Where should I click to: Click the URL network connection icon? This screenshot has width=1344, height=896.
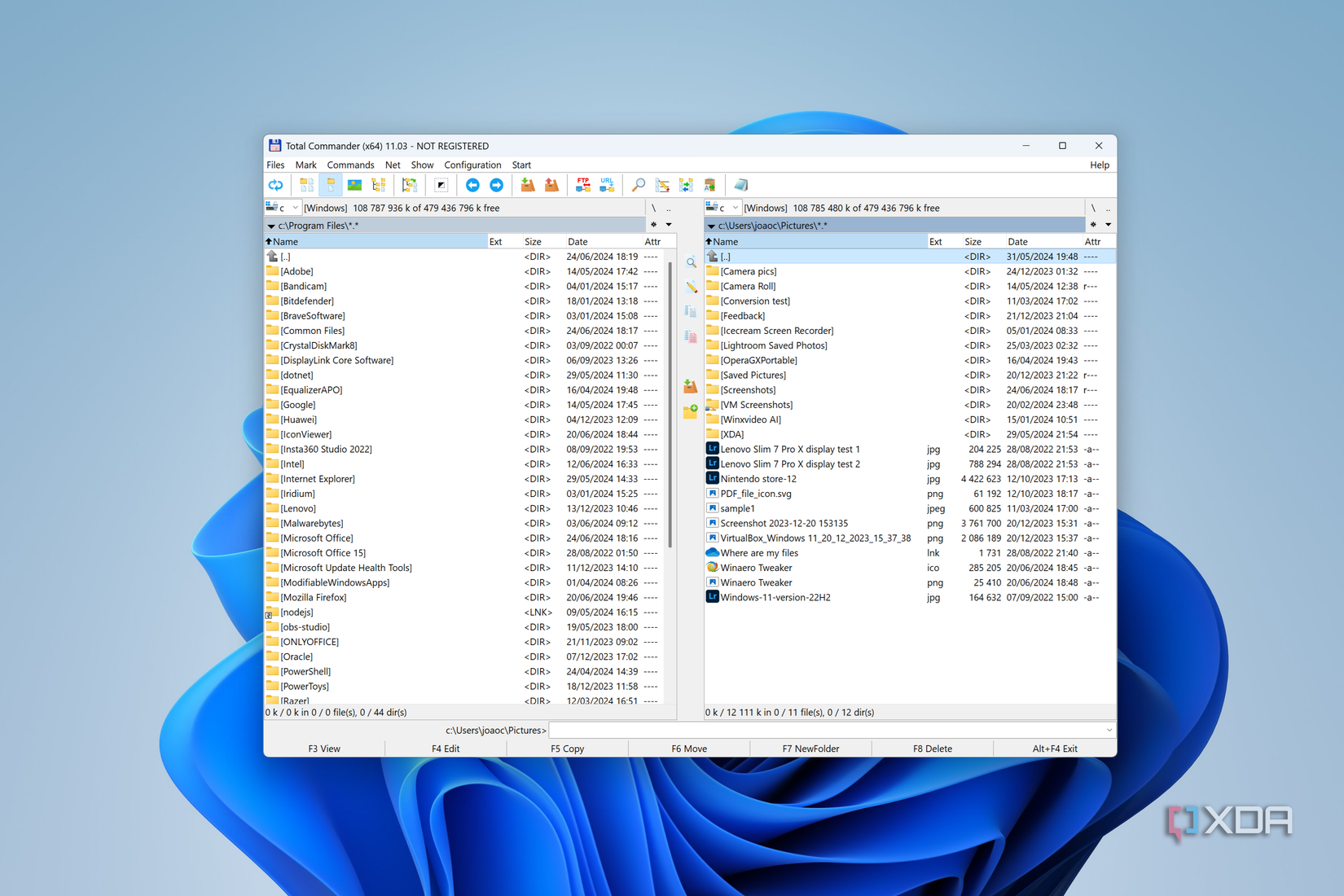(x=606, y=185)
